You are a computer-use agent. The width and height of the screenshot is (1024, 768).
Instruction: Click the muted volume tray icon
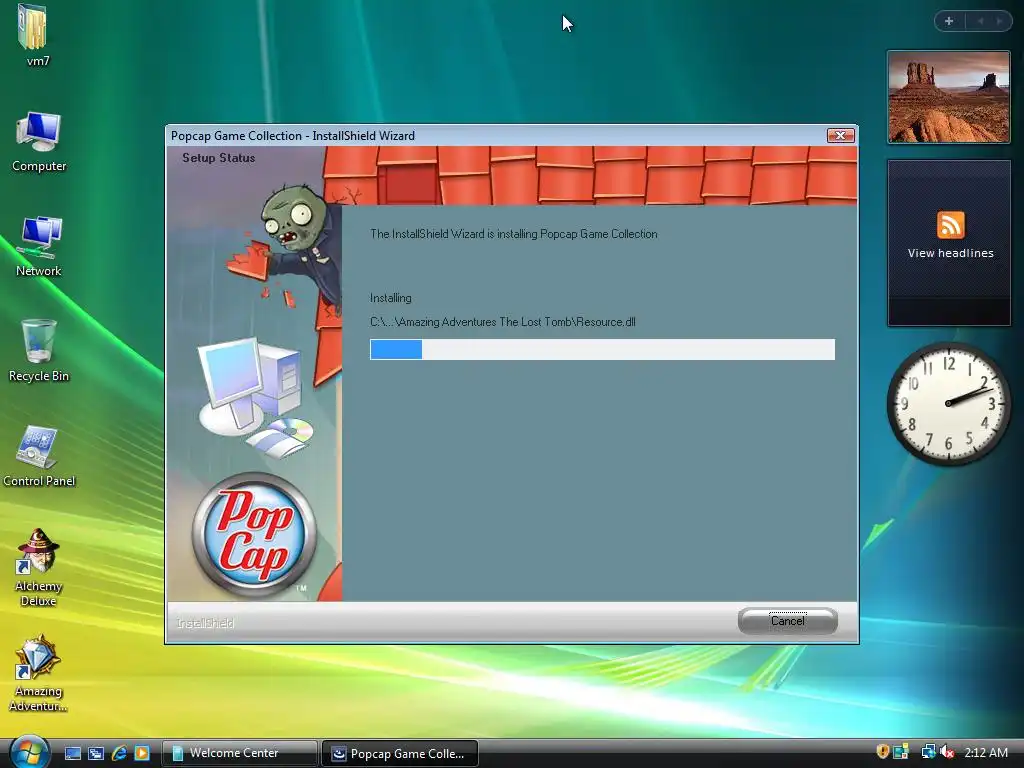947,752
